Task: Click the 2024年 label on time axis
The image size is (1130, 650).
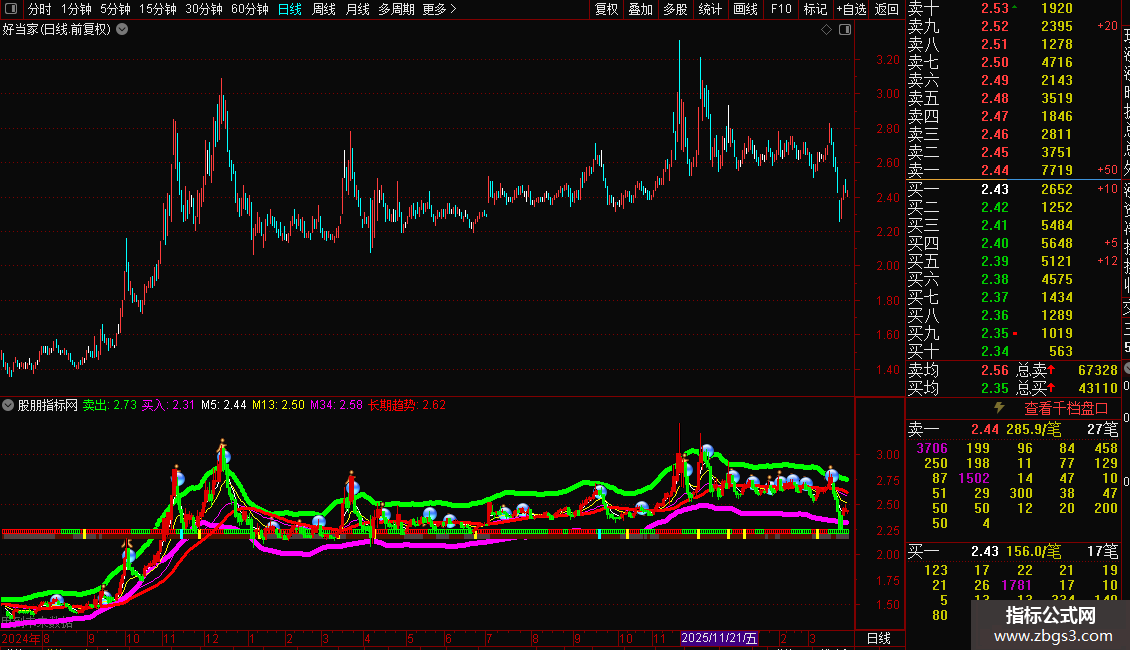Action: (x=21, y=638)
